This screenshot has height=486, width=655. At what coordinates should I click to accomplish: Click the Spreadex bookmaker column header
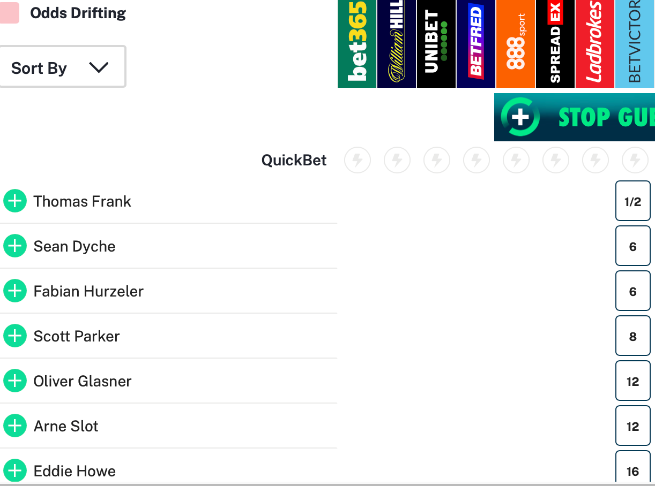click(x=555, y=44)
